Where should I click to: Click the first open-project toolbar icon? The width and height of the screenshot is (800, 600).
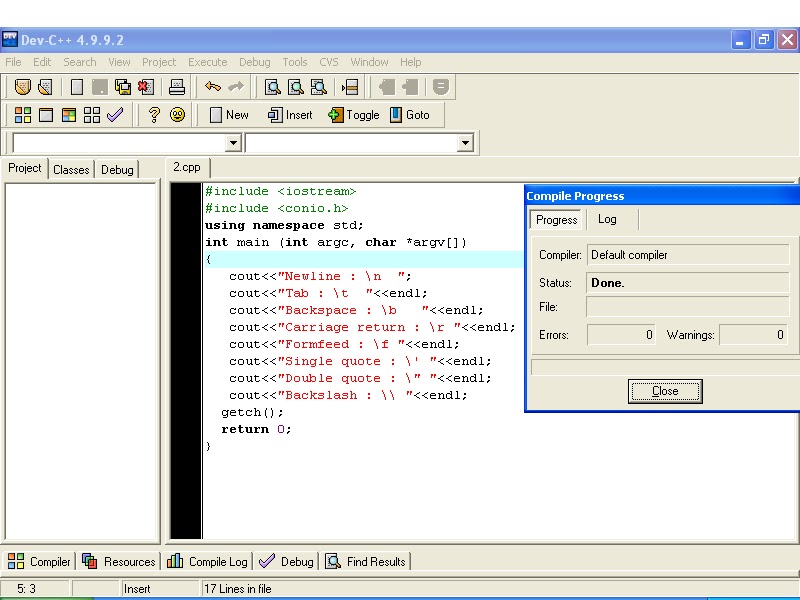point(22,87)
